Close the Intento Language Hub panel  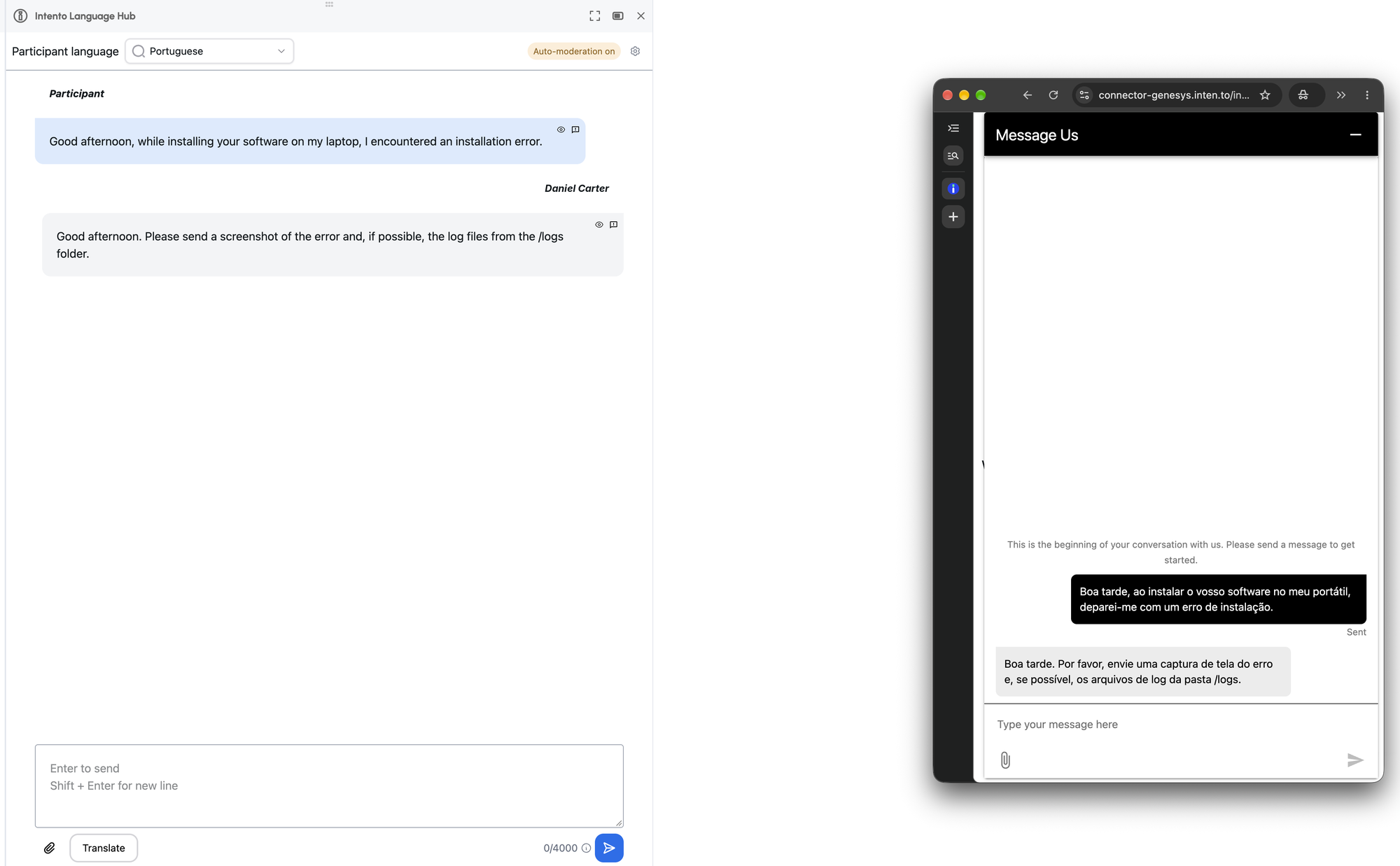(x=640, y=15)
